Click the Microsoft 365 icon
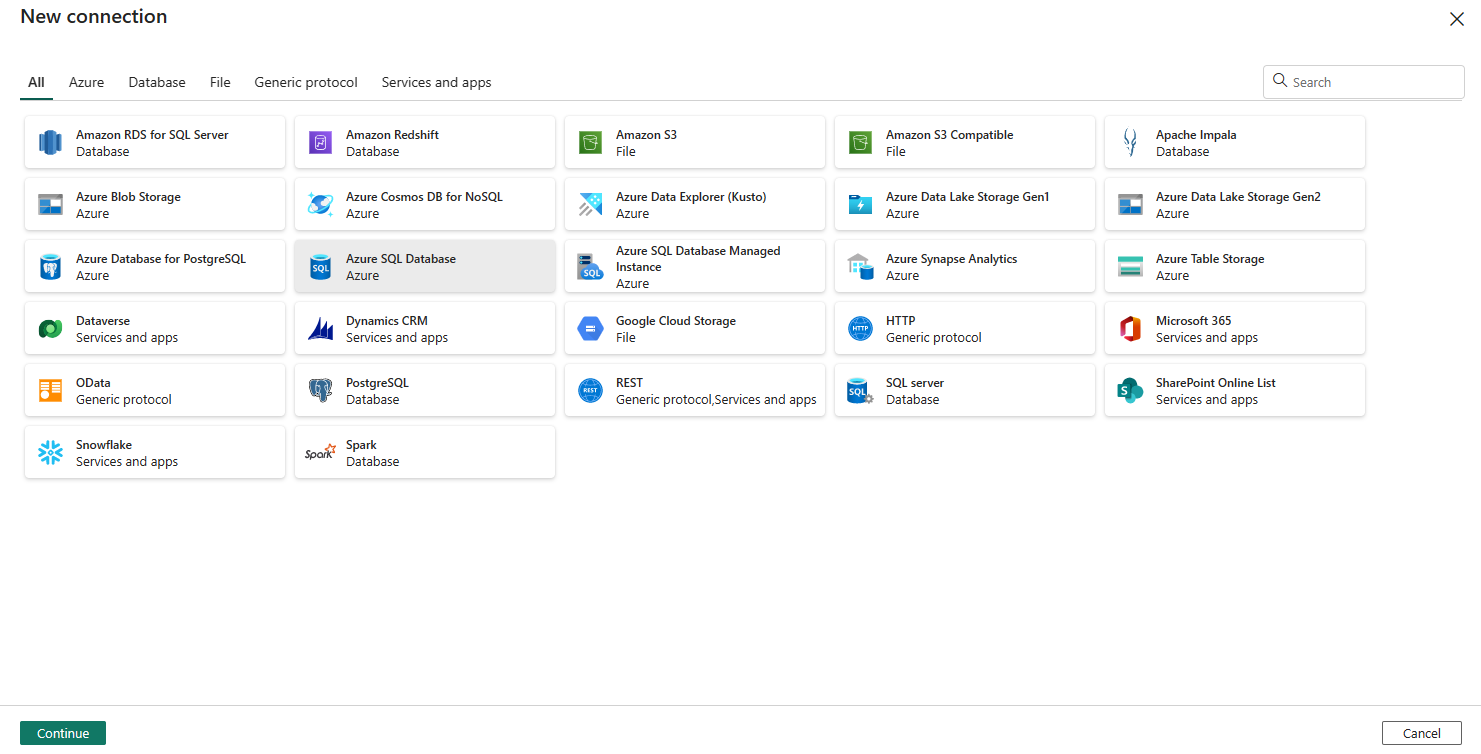 pyautogui.click(x=1130, y=329)
